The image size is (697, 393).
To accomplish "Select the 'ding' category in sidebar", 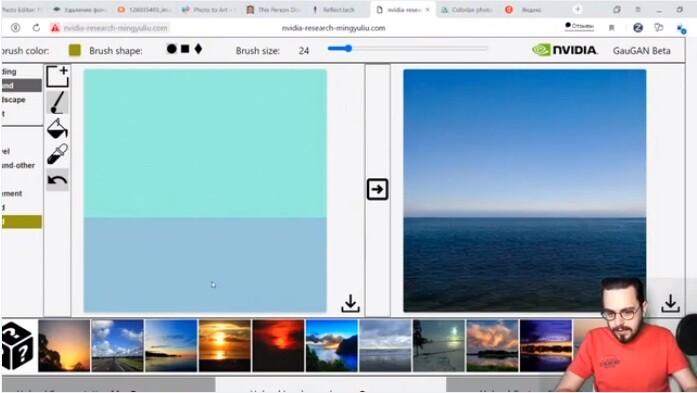I will point(9,72).
